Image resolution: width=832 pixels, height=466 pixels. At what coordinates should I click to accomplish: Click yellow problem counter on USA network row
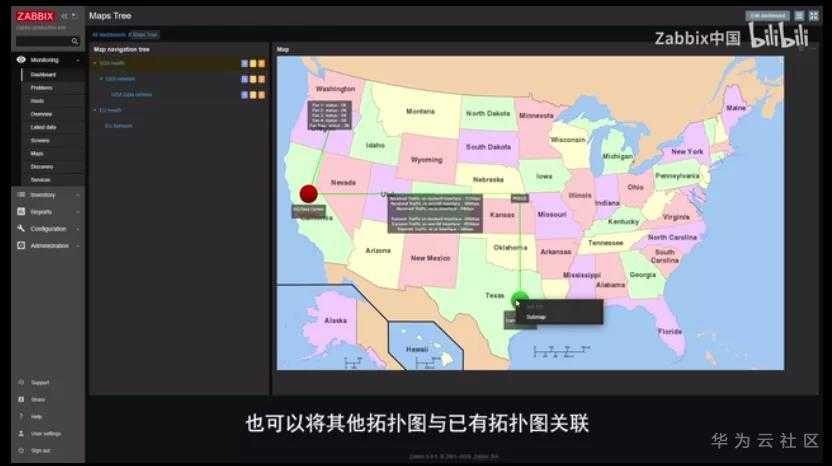click(253, 79)
